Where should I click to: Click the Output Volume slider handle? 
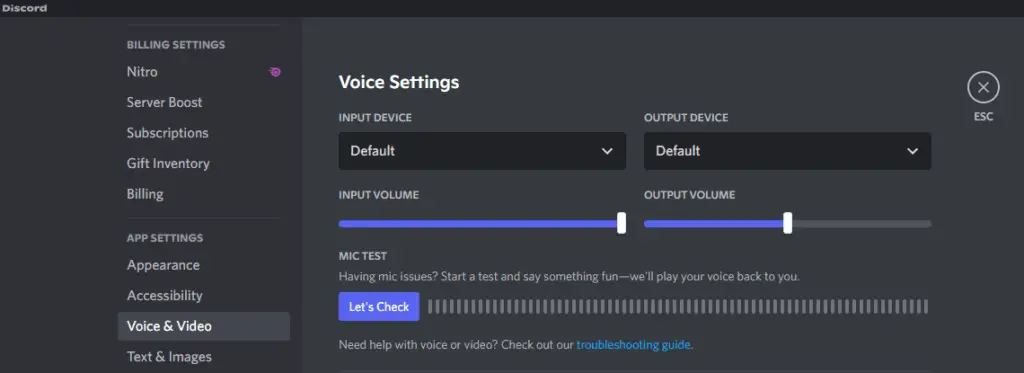tap(788, 223)
